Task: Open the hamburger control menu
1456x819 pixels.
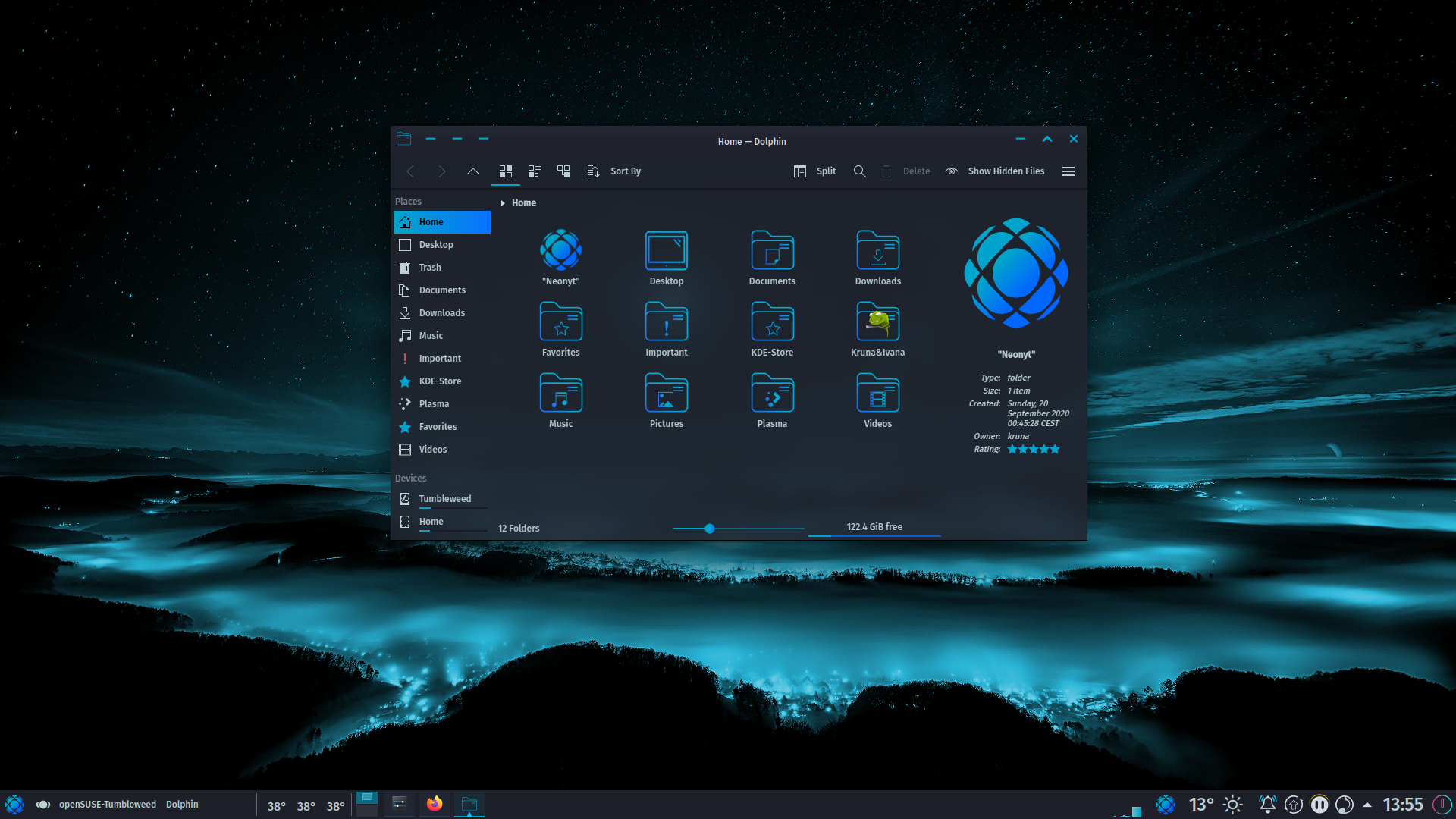Action: [x=1068, y=171]
